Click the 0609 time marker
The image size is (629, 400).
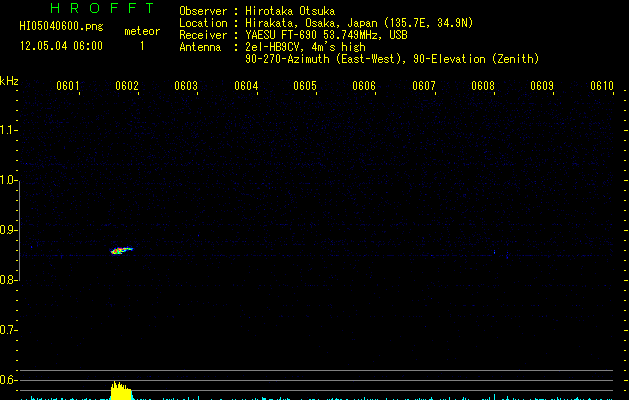(x=542, y=85)
